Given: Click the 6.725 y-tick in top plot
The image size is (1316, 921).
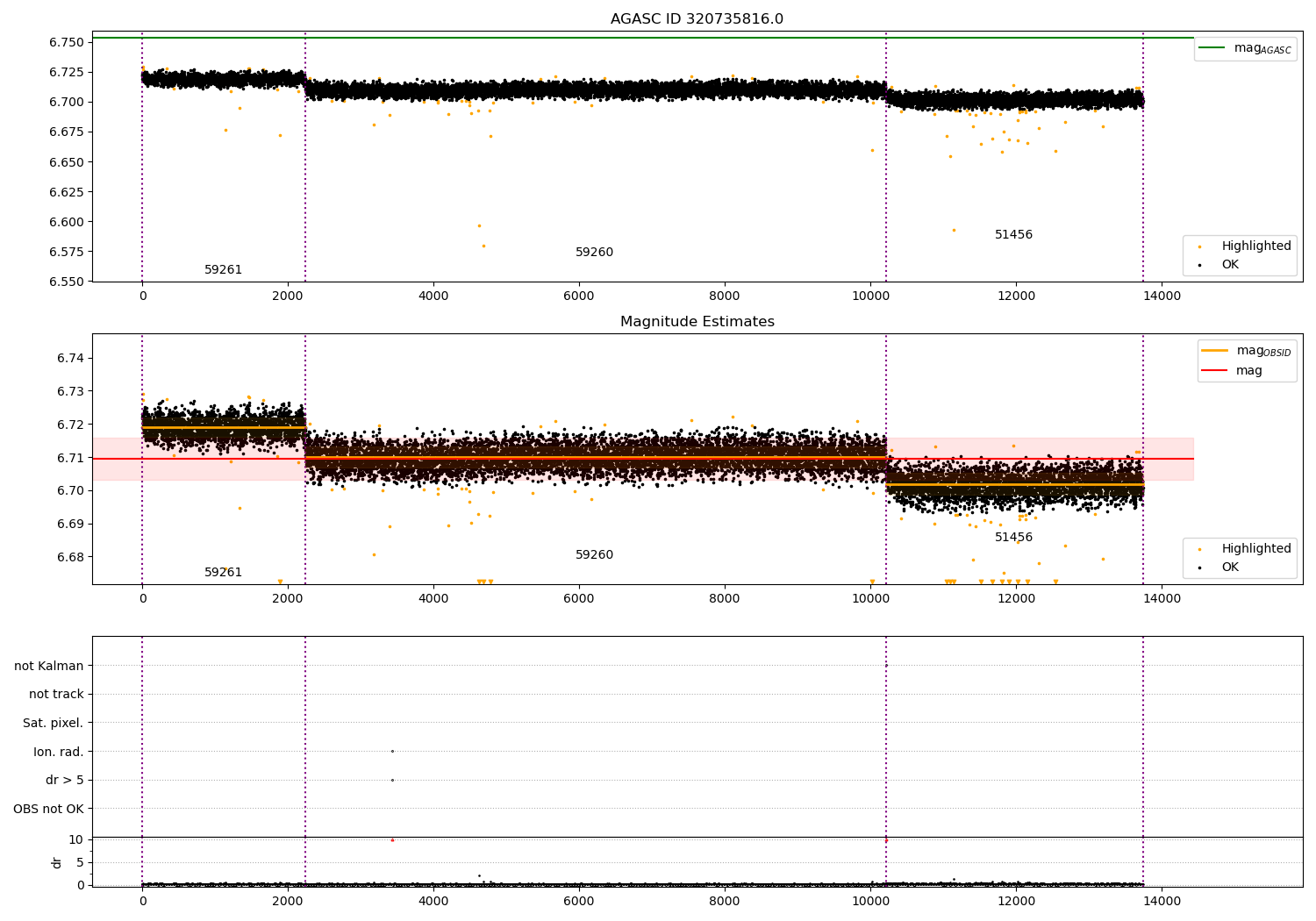Looking at the screenshot, I should click(66, 72).
